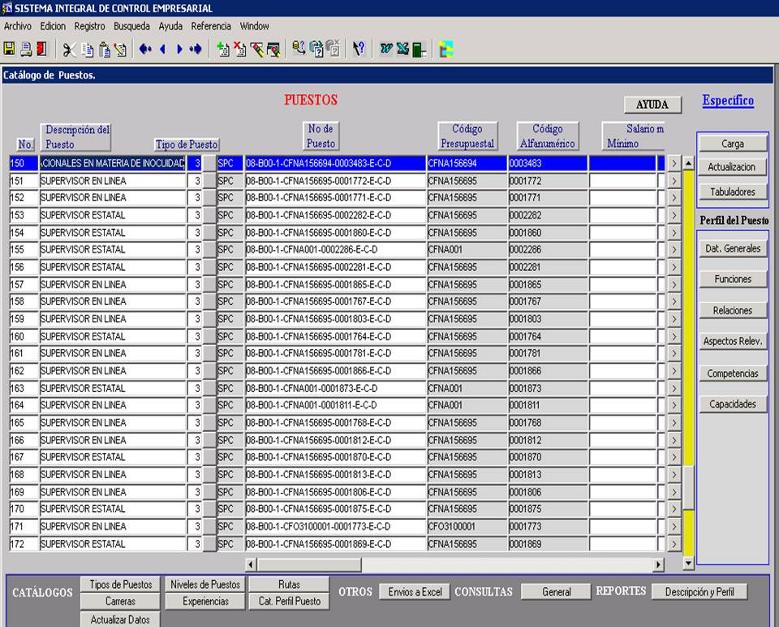The height and width of the screenshot is (627, 779).
Task: Click the exit door icon in toolbar
Action: (39, 49)
